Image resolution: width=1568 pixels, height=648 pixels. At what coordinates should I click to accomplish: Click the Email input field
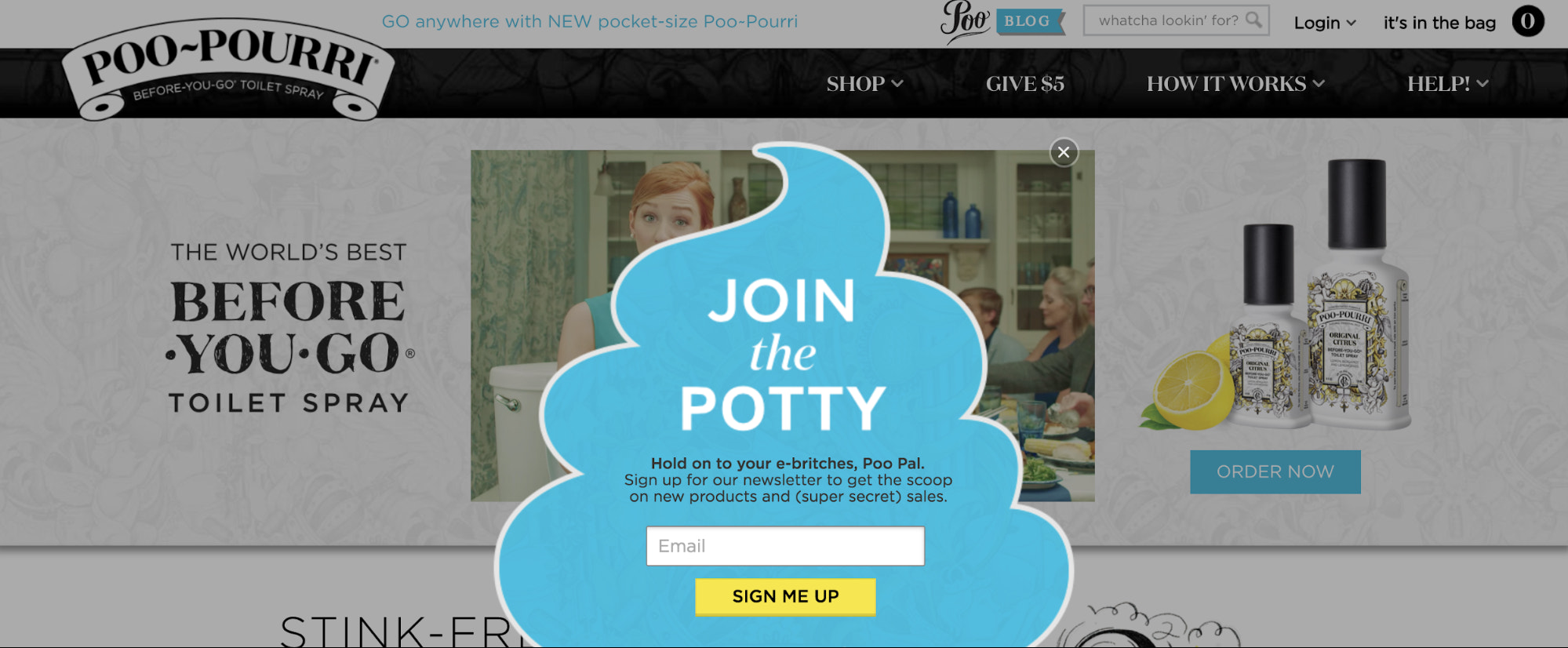[785, 546]
